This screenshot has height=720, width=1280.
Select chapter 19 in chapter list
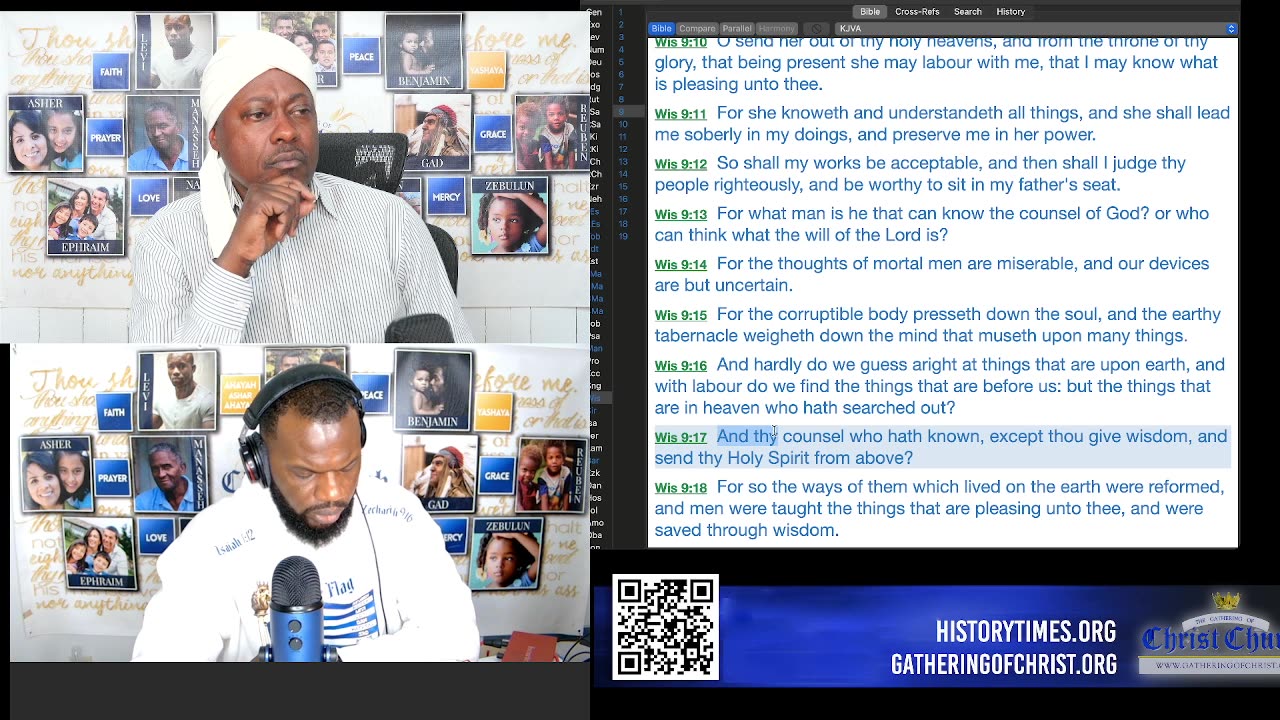click(x=623, y=236)
